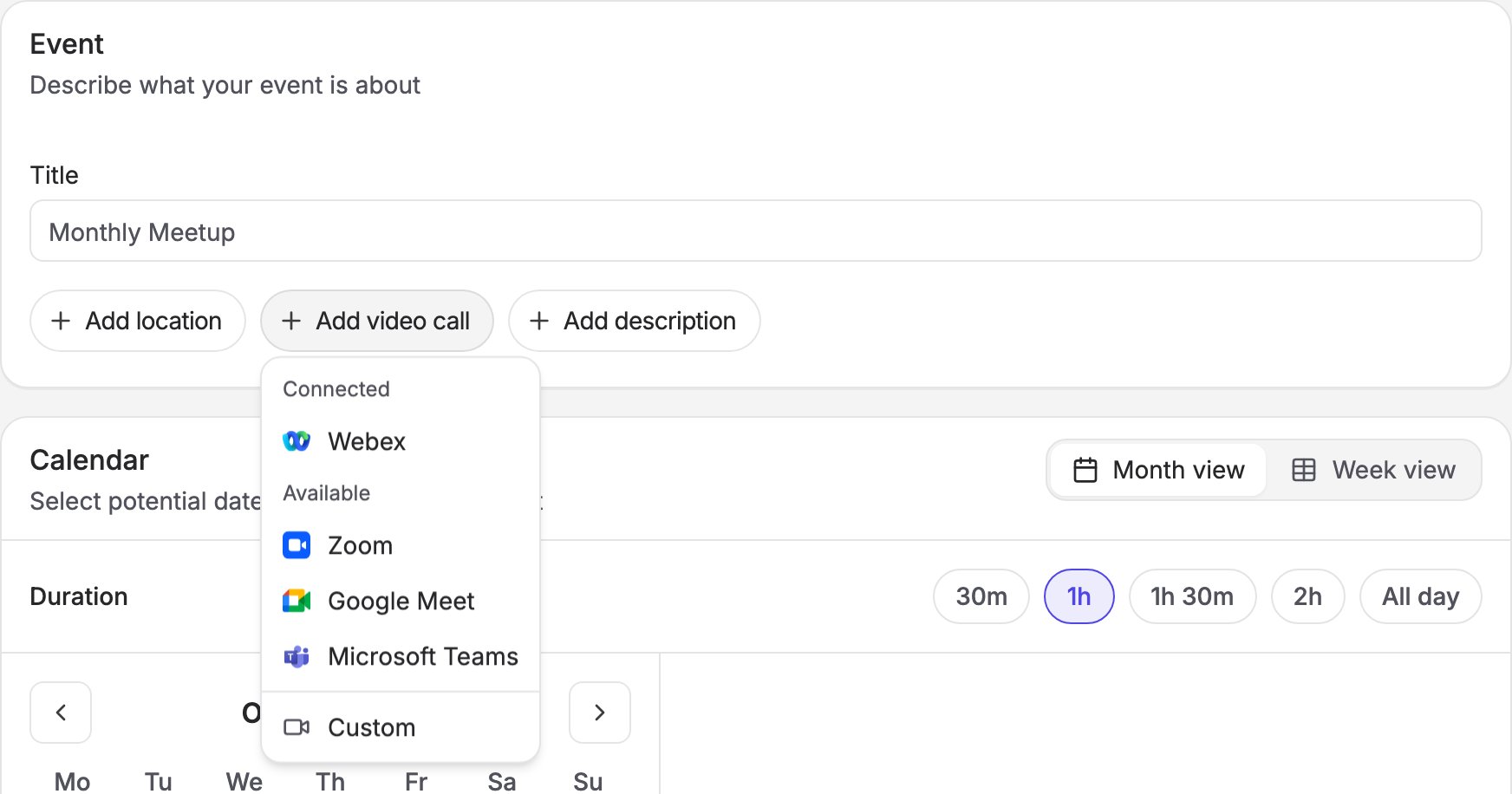Collapse the Add video call dropdown
The image size is (1512, 794).
click(x=377, y=321)
